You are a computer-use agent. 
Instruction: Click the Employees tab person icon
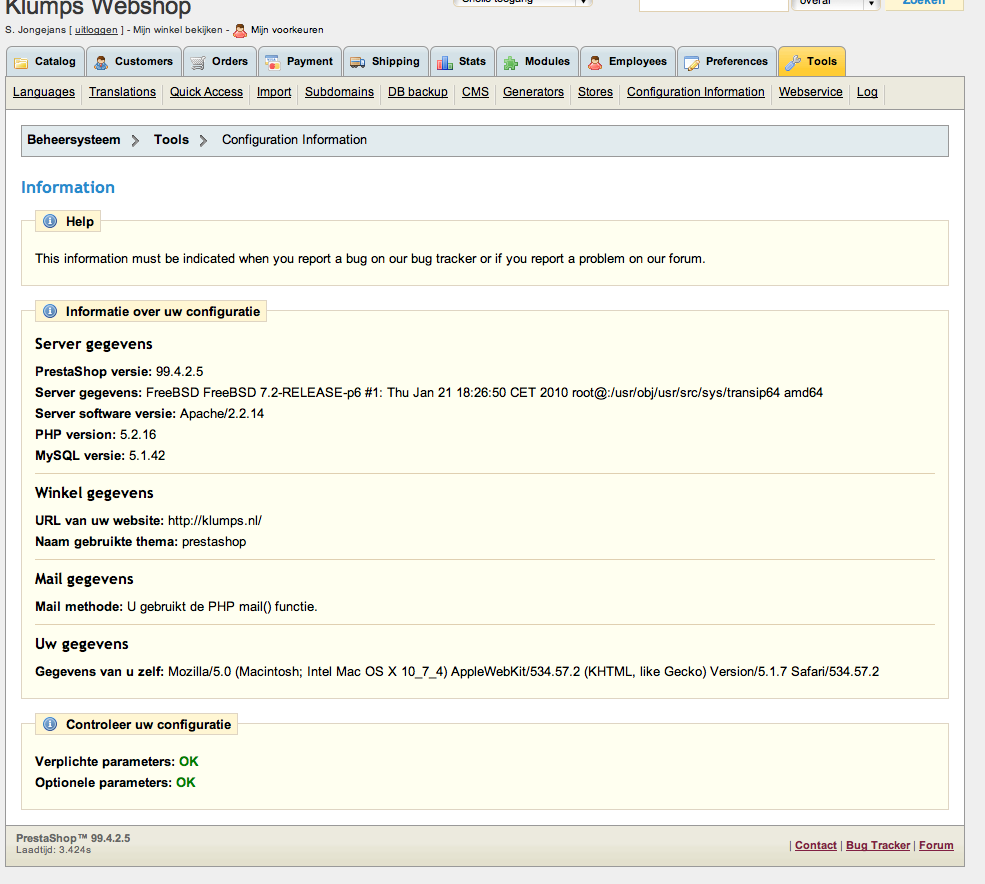(594, 62)
